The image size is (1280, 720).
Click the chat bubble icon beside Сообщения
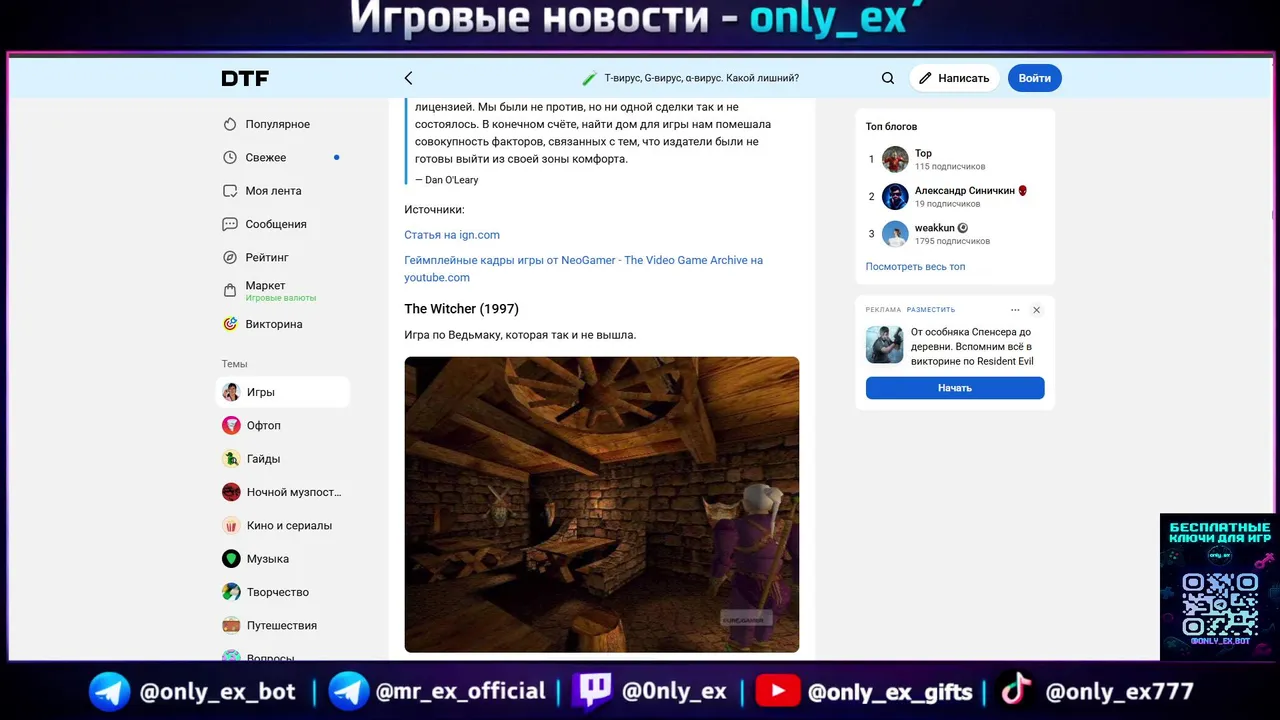pos(230,224)
